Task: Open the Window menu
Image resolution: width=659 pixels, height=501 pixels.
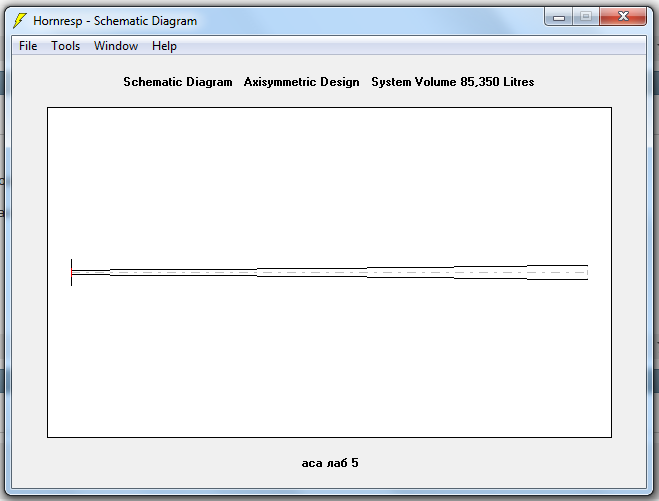Action: tap(116, 46)
